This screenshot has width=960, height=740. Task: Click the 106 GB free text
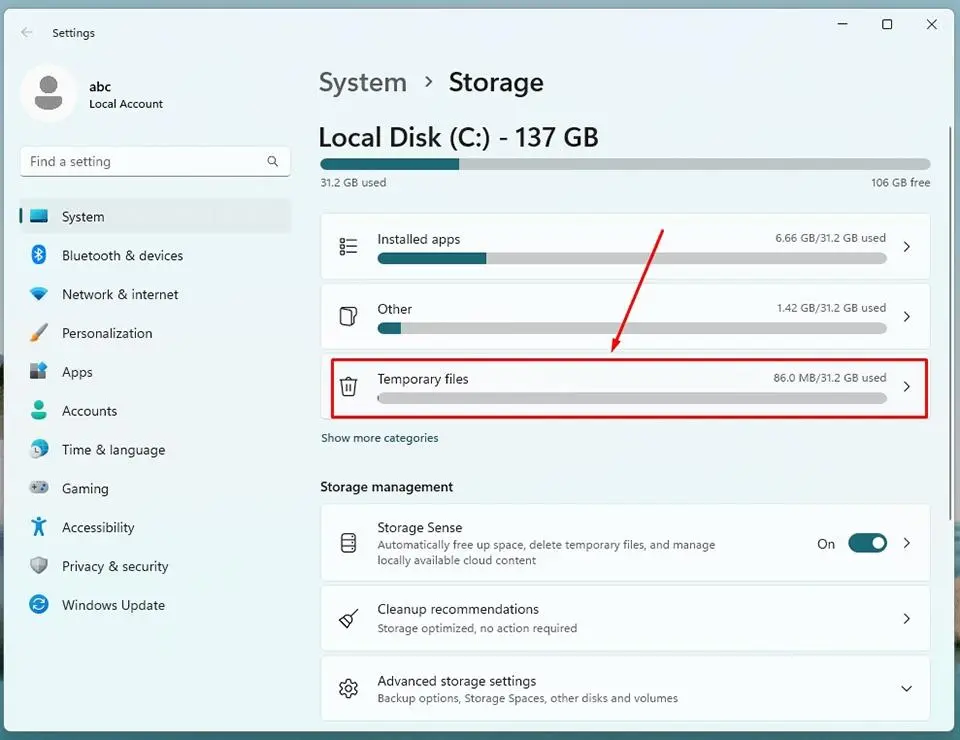[x=901, y=182]
